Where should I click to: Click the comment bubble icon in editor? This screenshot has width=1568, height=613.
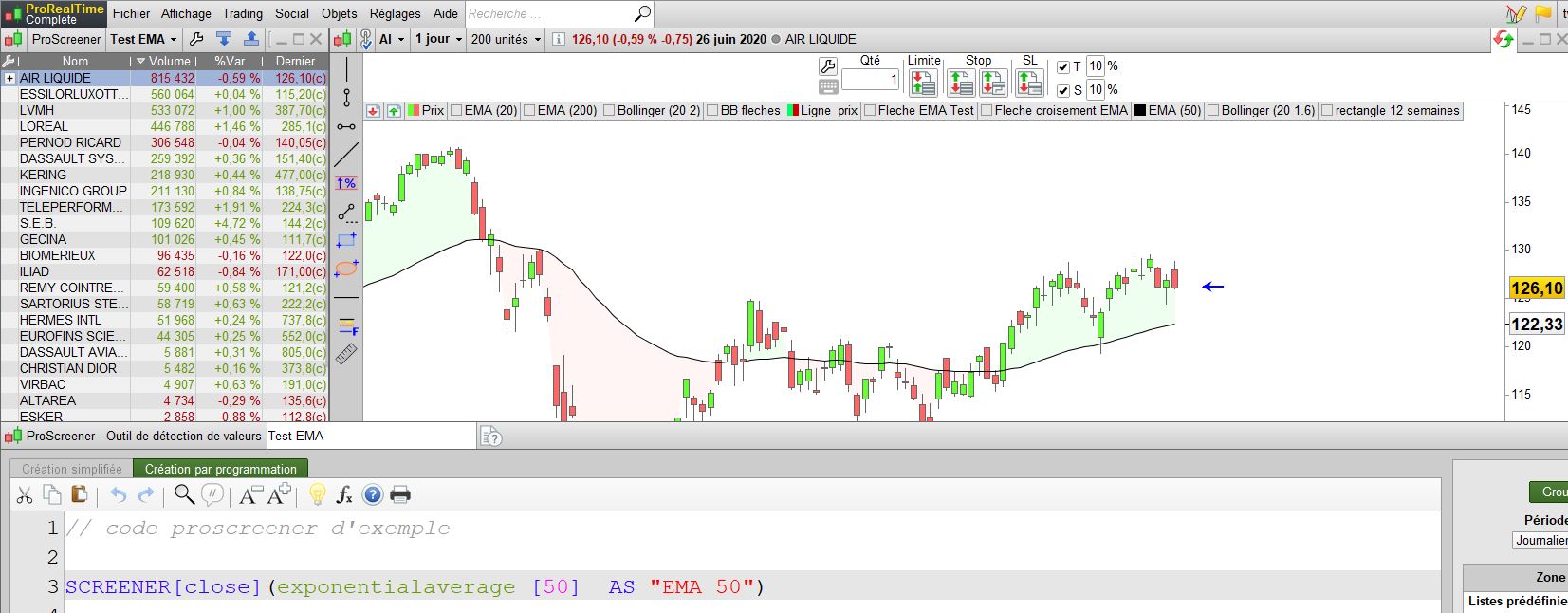(212, 494)
